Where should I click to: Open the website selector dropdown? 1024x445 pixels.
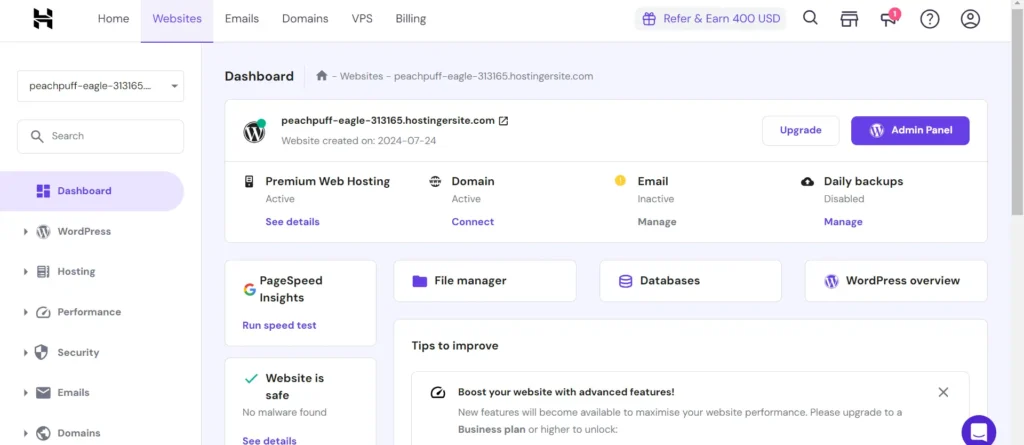[x=101, y=86]
